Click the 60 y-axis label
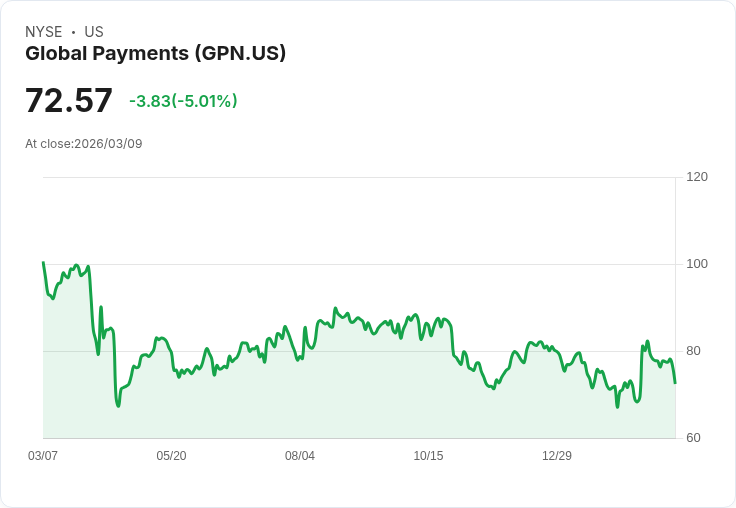The height and width of the screenshot is (508, 736). [693, 438]
